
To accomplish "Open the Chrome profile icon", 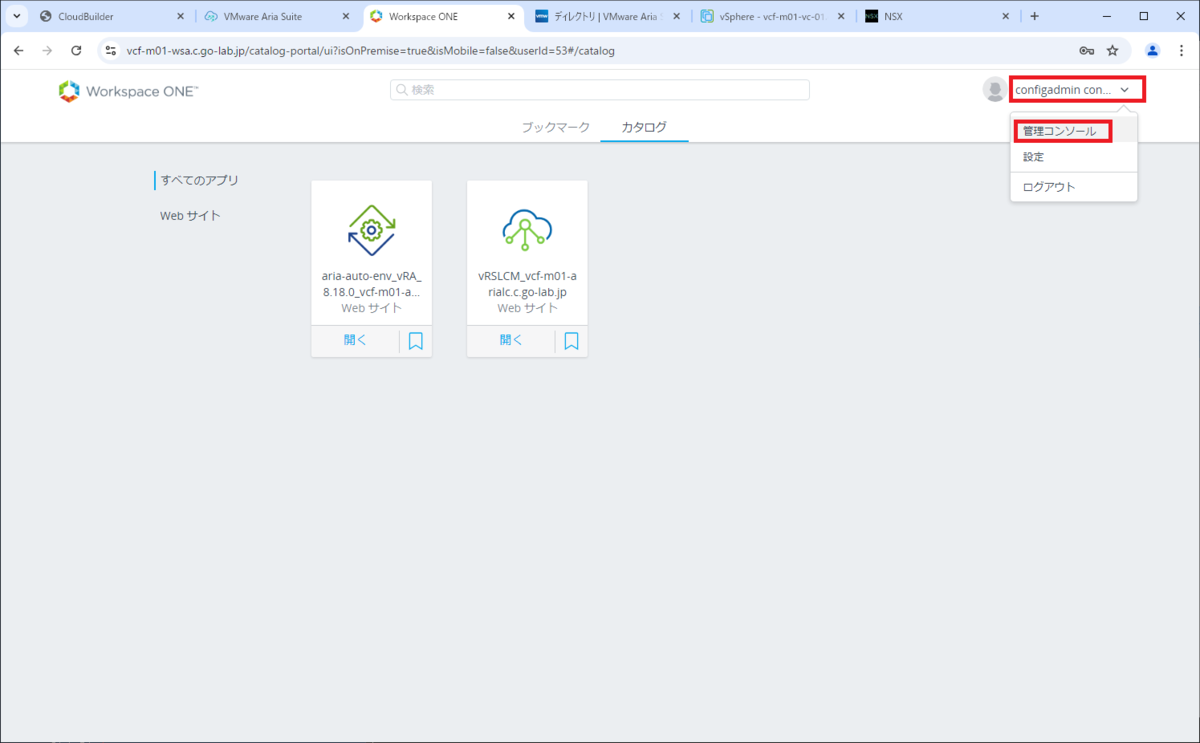I will 1152,50.
